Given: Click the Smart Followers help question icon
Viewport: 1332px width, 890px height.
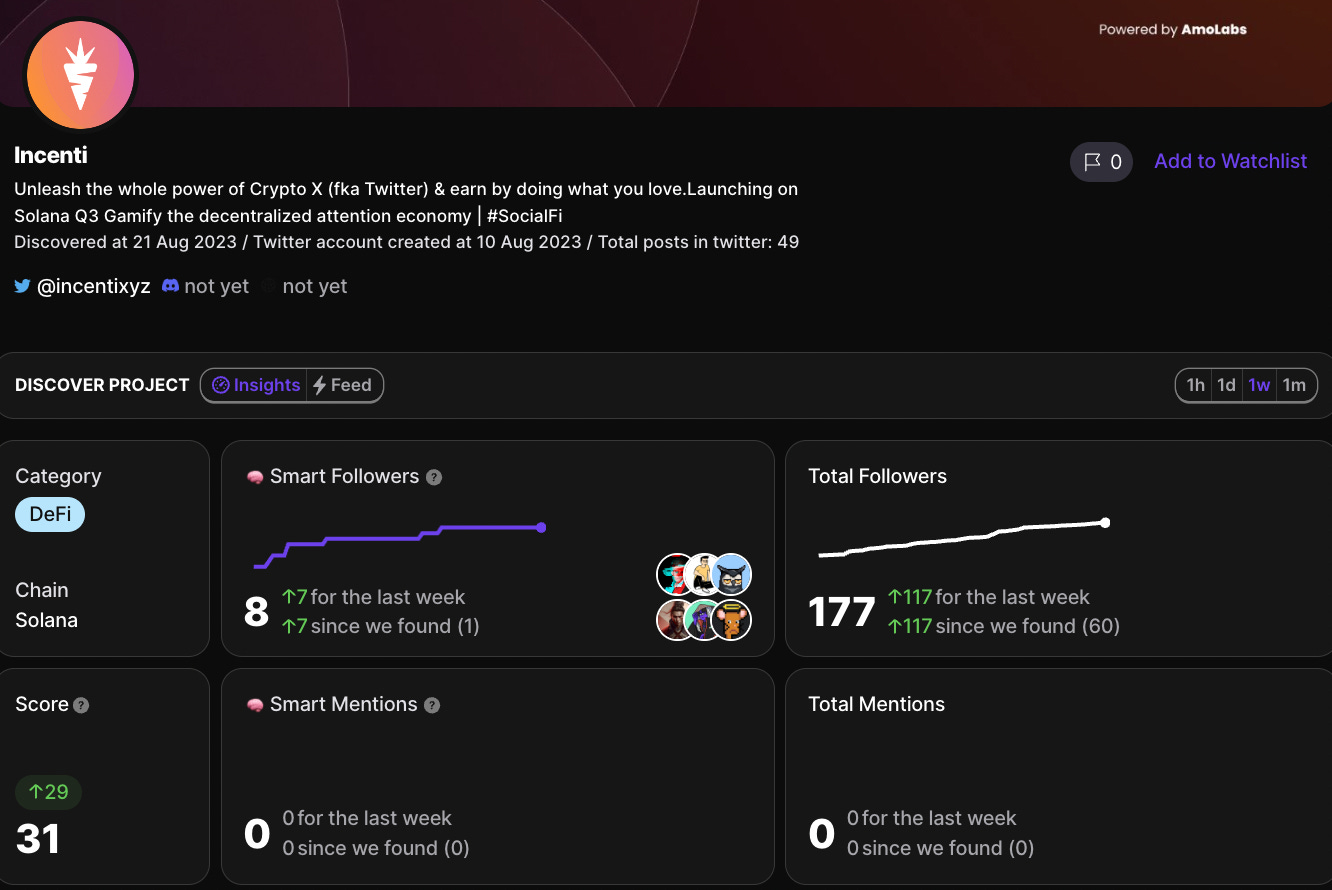Looking at the screenshot, I should point(434,477).
